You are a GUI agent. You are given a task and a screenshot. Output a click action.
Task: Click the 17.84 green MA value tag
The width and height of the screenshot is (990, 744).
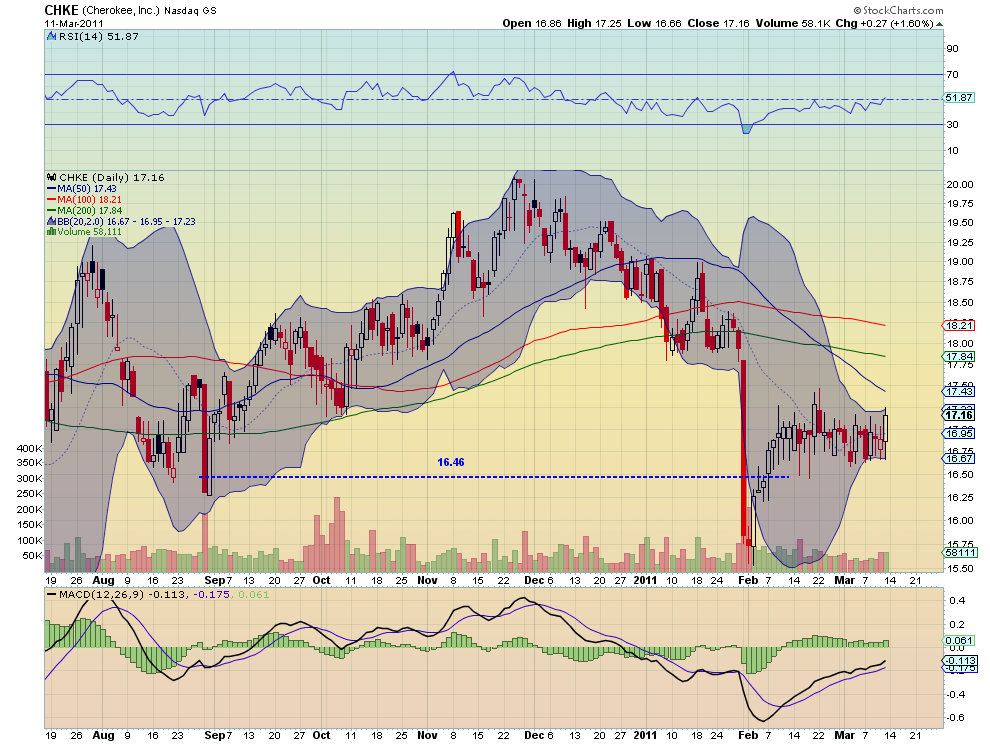coord(958,357)
